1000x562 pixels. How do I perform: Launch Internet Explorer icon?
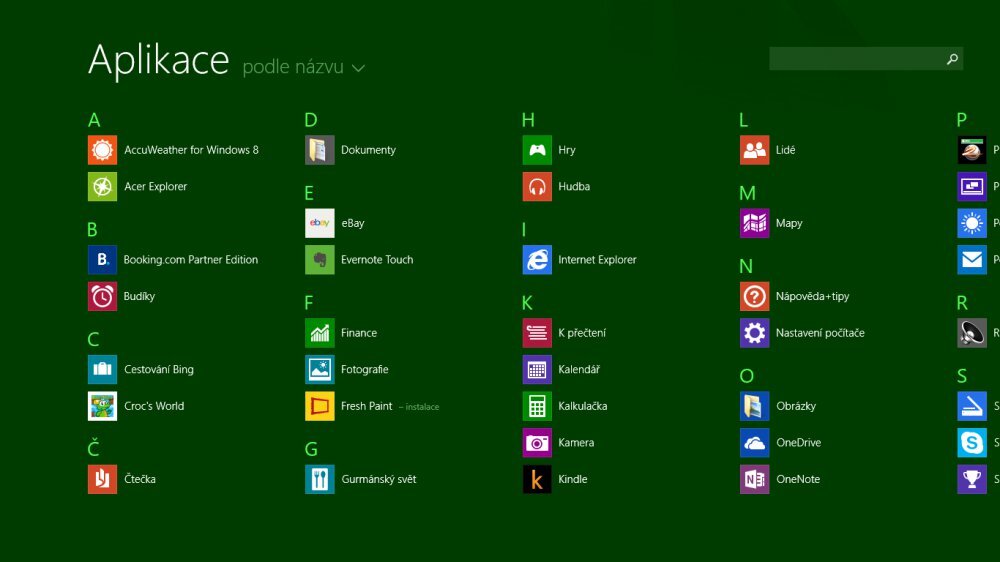click(537, 260)
